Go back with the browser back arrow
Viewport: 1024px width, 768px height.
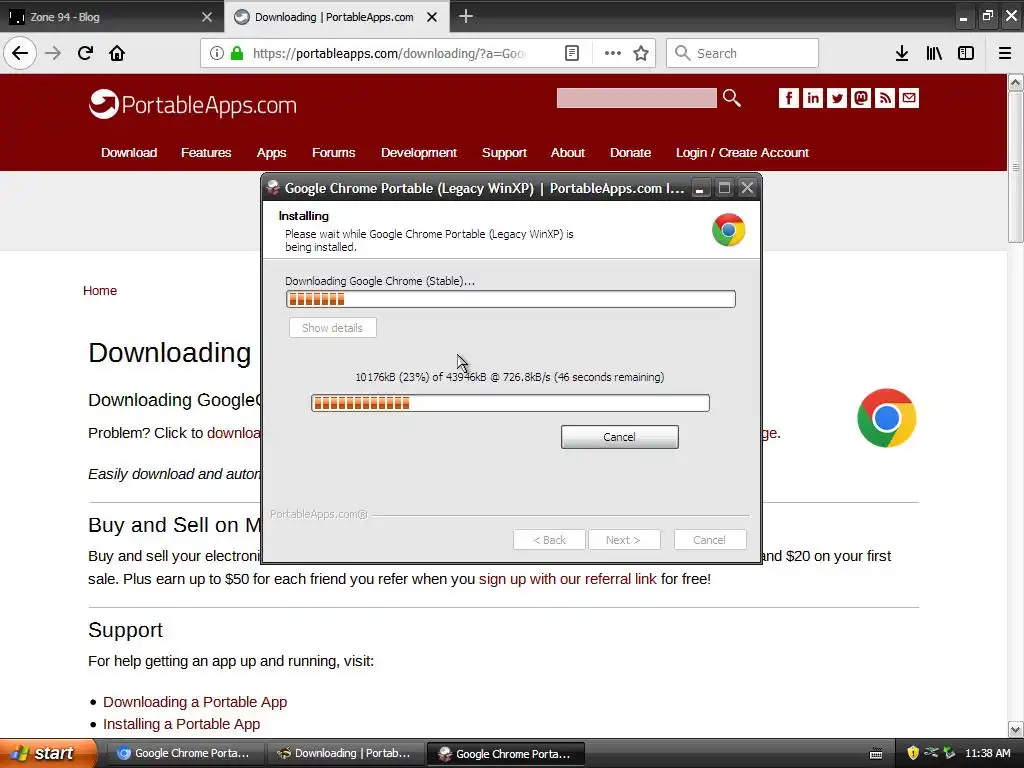tap(20, 53)
